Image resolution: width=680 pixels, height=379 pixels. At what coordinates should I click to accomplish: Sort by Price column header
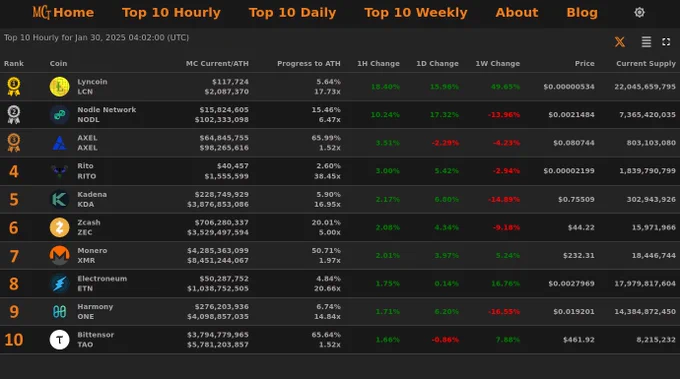tap(585, 63)
